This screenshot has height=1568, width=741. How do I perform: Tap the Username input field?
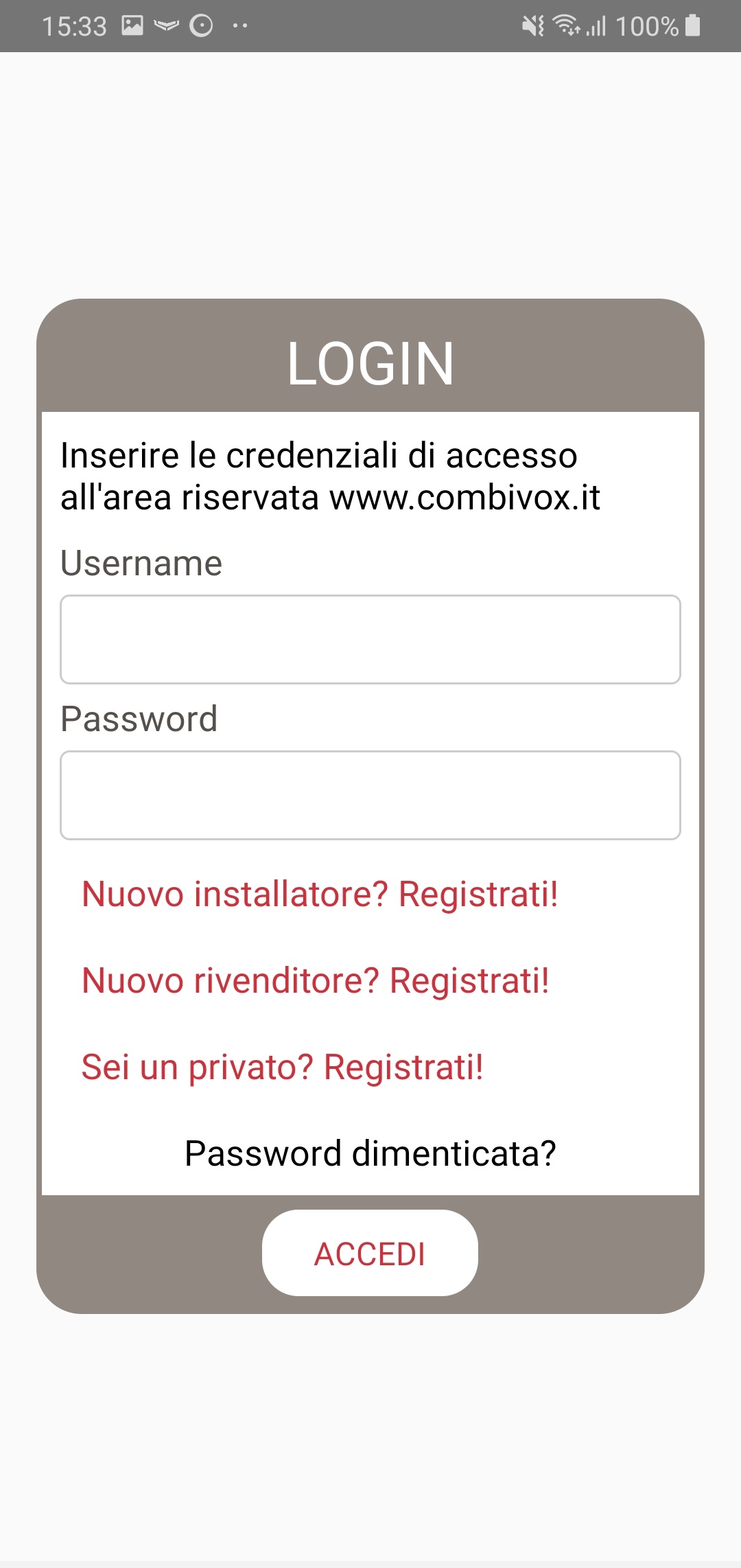click(x=370, y=639)
